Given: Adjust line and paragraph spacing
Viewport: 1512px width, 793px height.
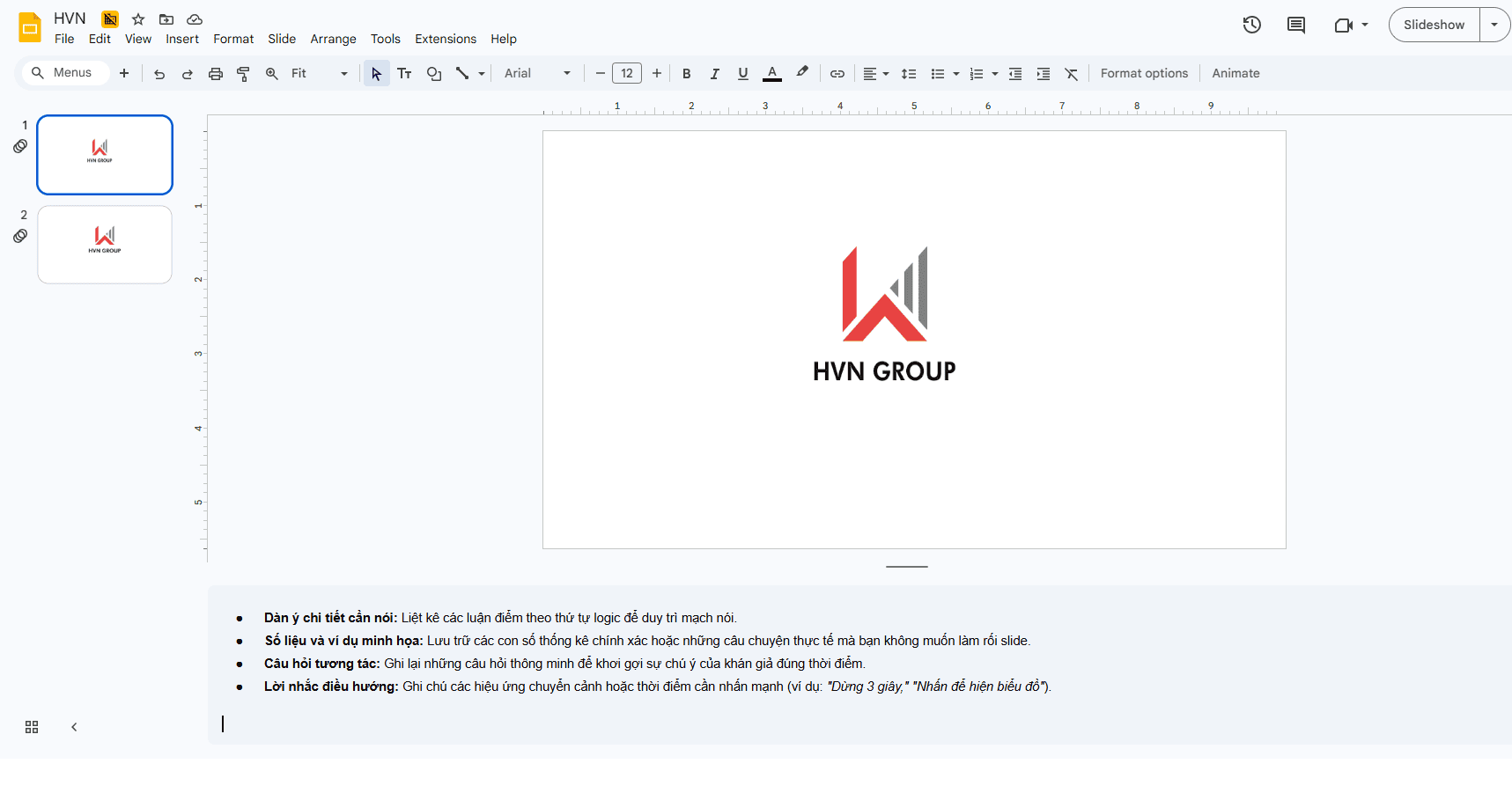Looking at the screenshot, I should coord(910,74).
